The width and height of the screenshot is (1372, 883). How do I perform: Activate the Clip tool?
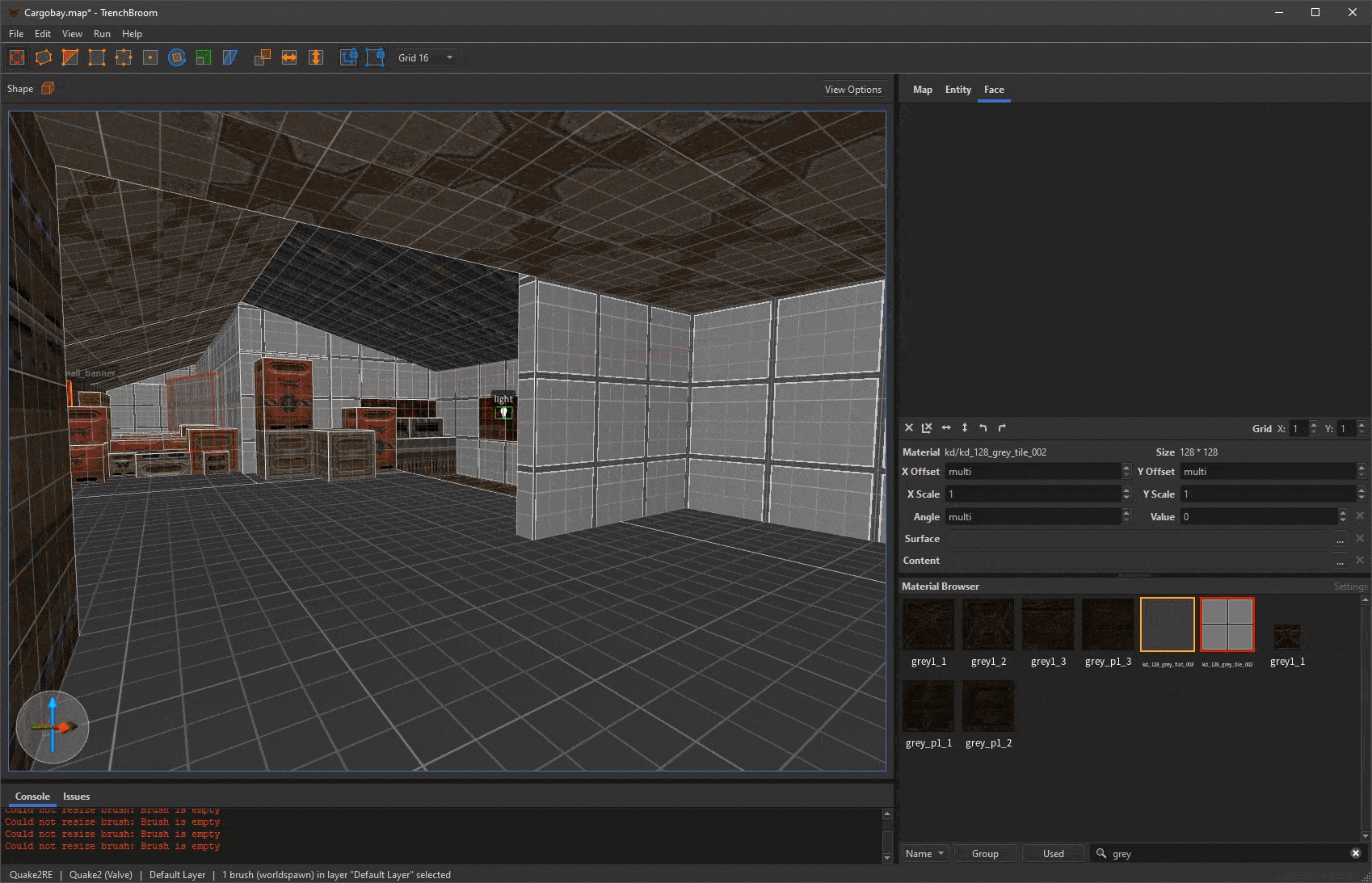point(70,57)
